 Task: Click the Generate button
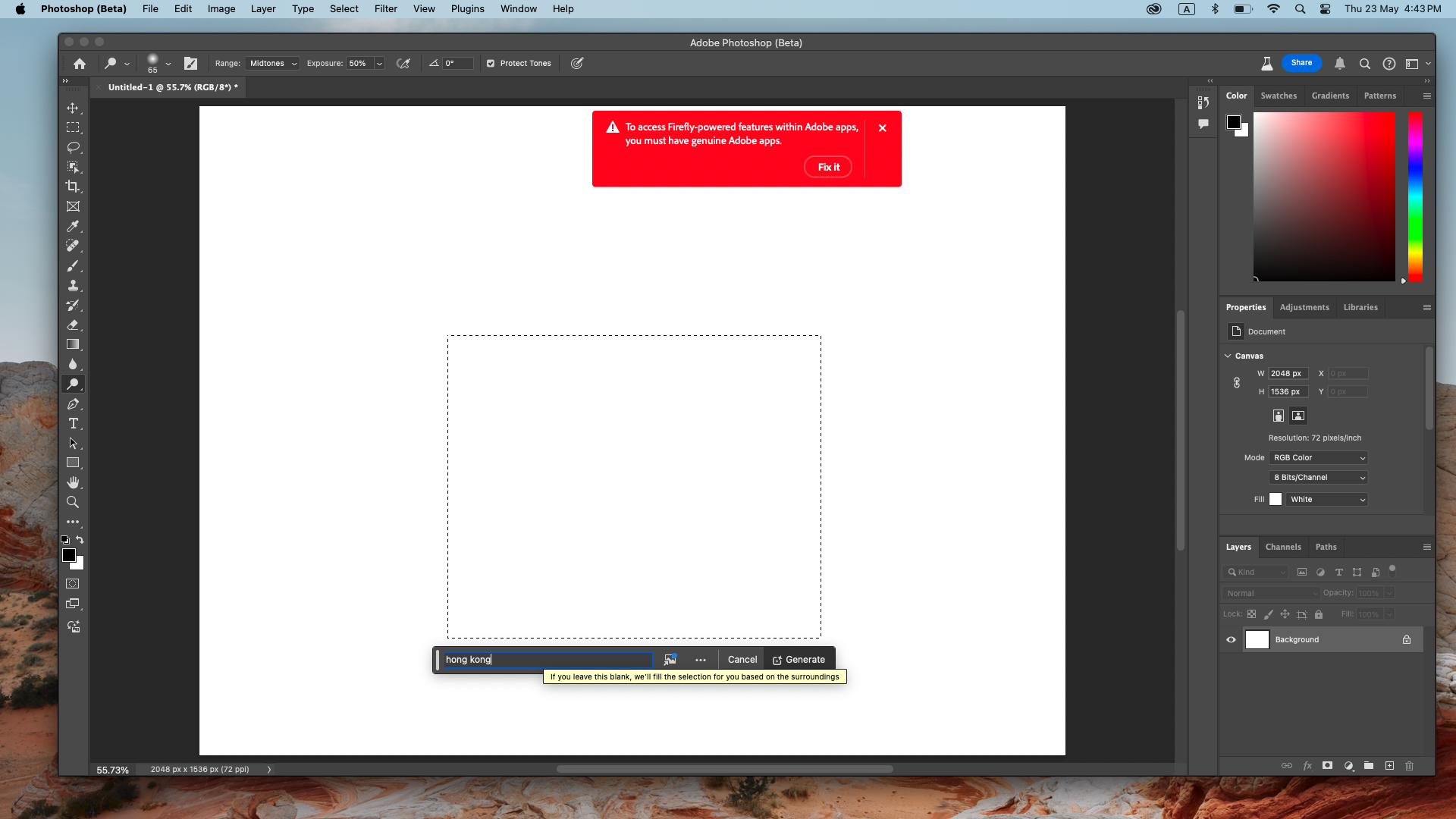tap(799, 660)
